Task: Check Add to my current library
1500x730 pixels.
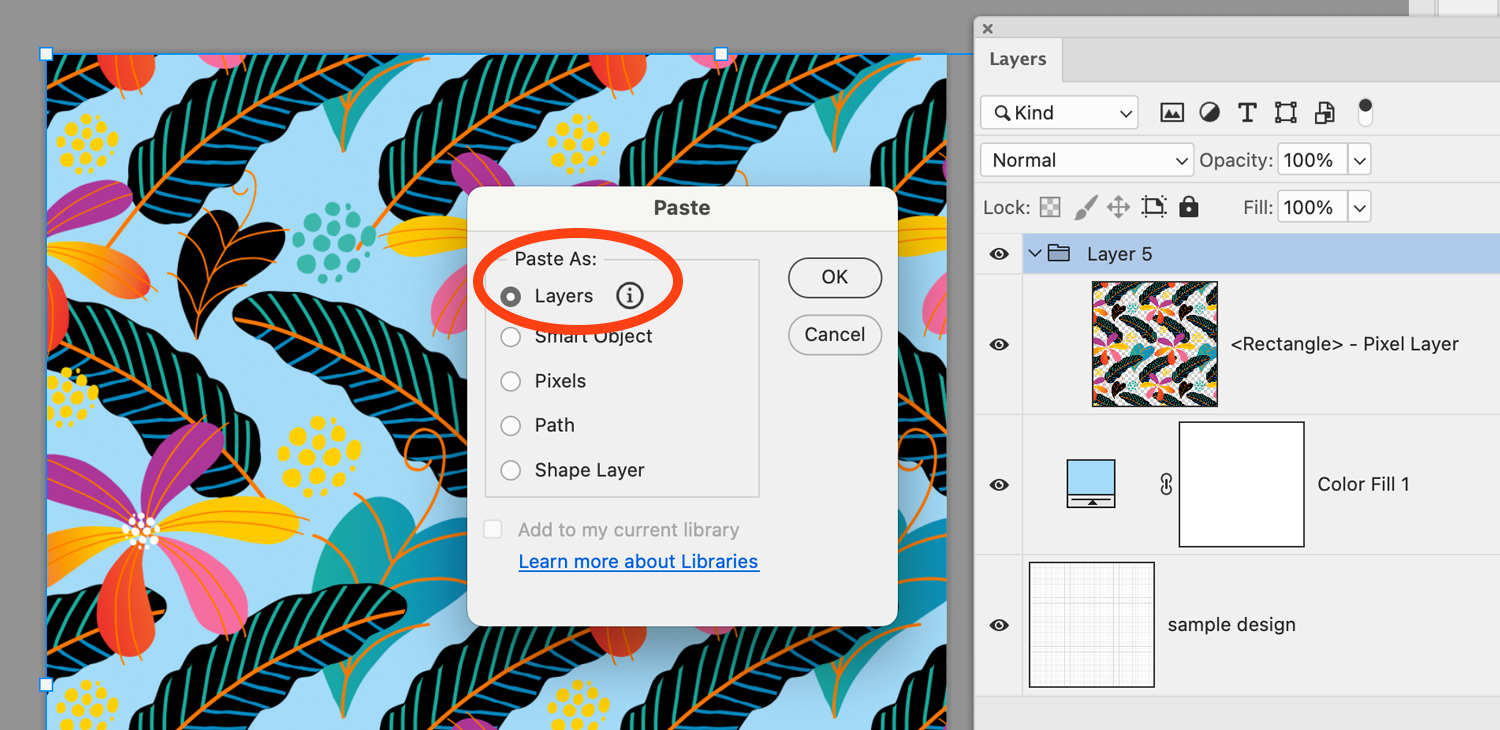Action: [x=492, y=529]
